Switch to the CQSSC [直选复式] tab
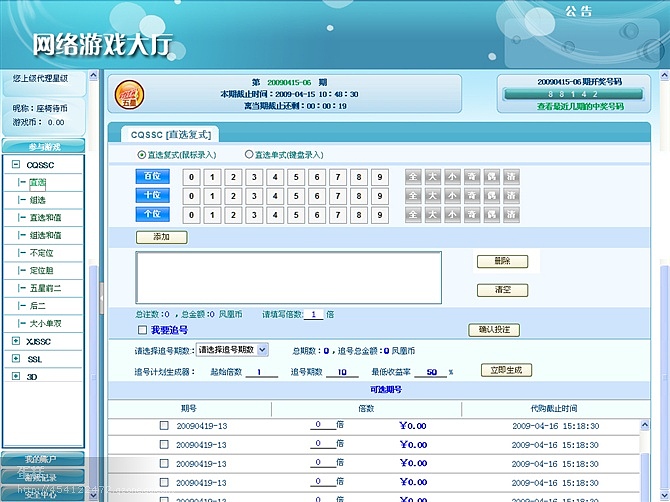 tap(170, 134)
